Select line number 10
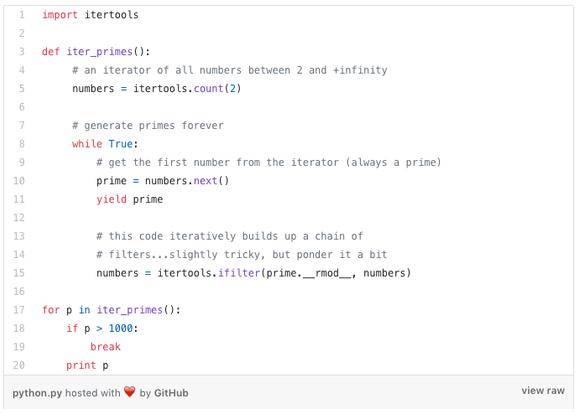 [19, 181]
